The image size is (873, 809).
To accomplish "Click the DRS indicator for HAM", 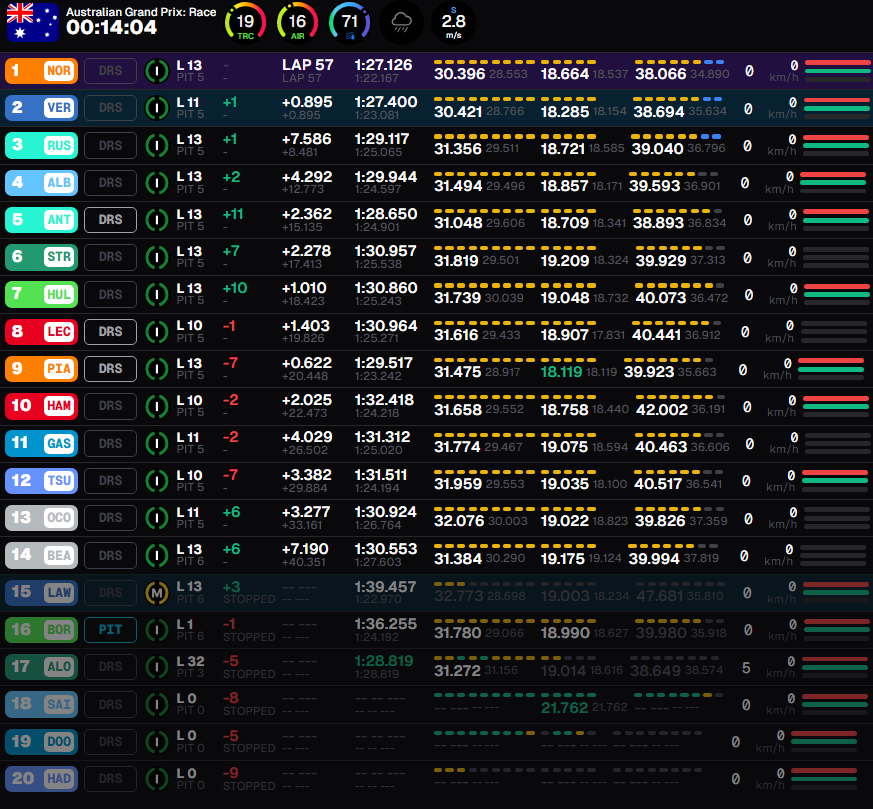I will pos(110,406).
